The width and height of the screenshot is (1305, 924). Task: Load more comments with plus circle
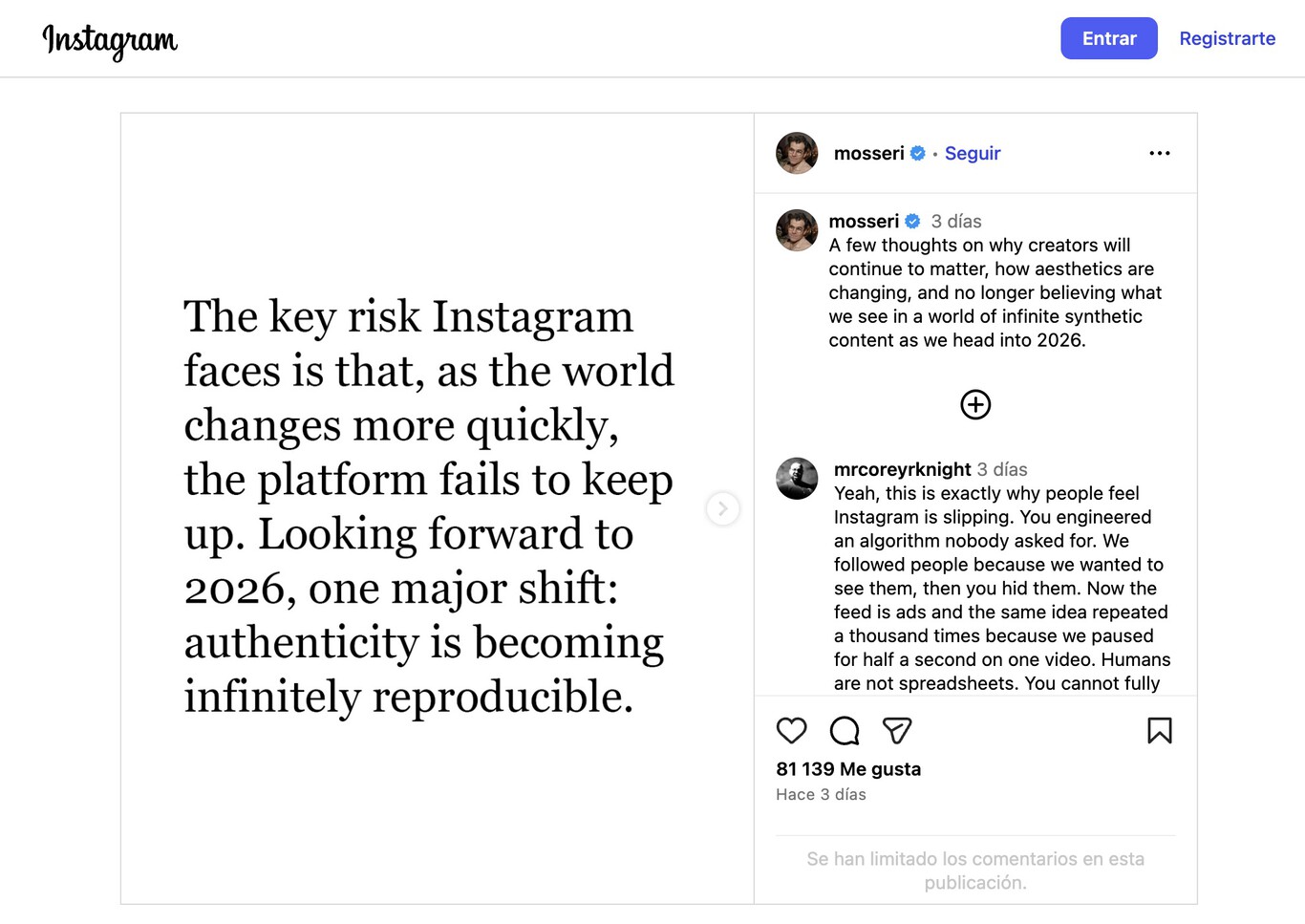point(974,404)
